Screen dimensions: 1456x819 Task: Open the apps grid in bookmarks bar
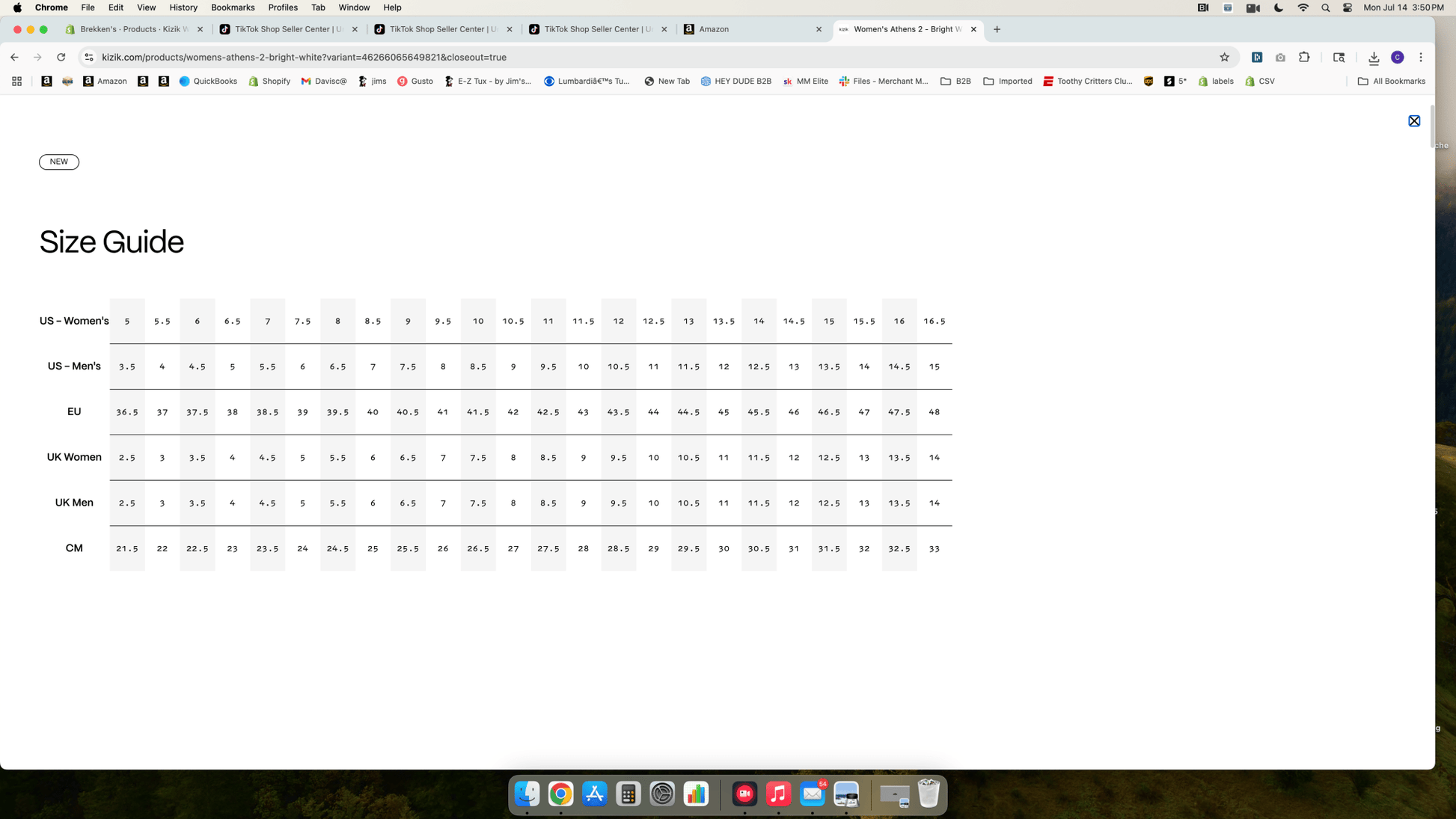[x=16, y=81]
